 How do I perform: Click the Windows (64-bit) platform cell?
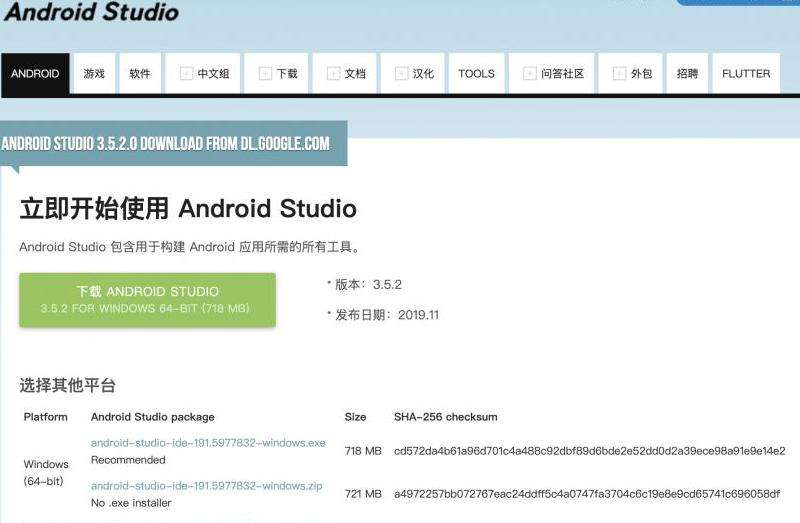[46, 472]
